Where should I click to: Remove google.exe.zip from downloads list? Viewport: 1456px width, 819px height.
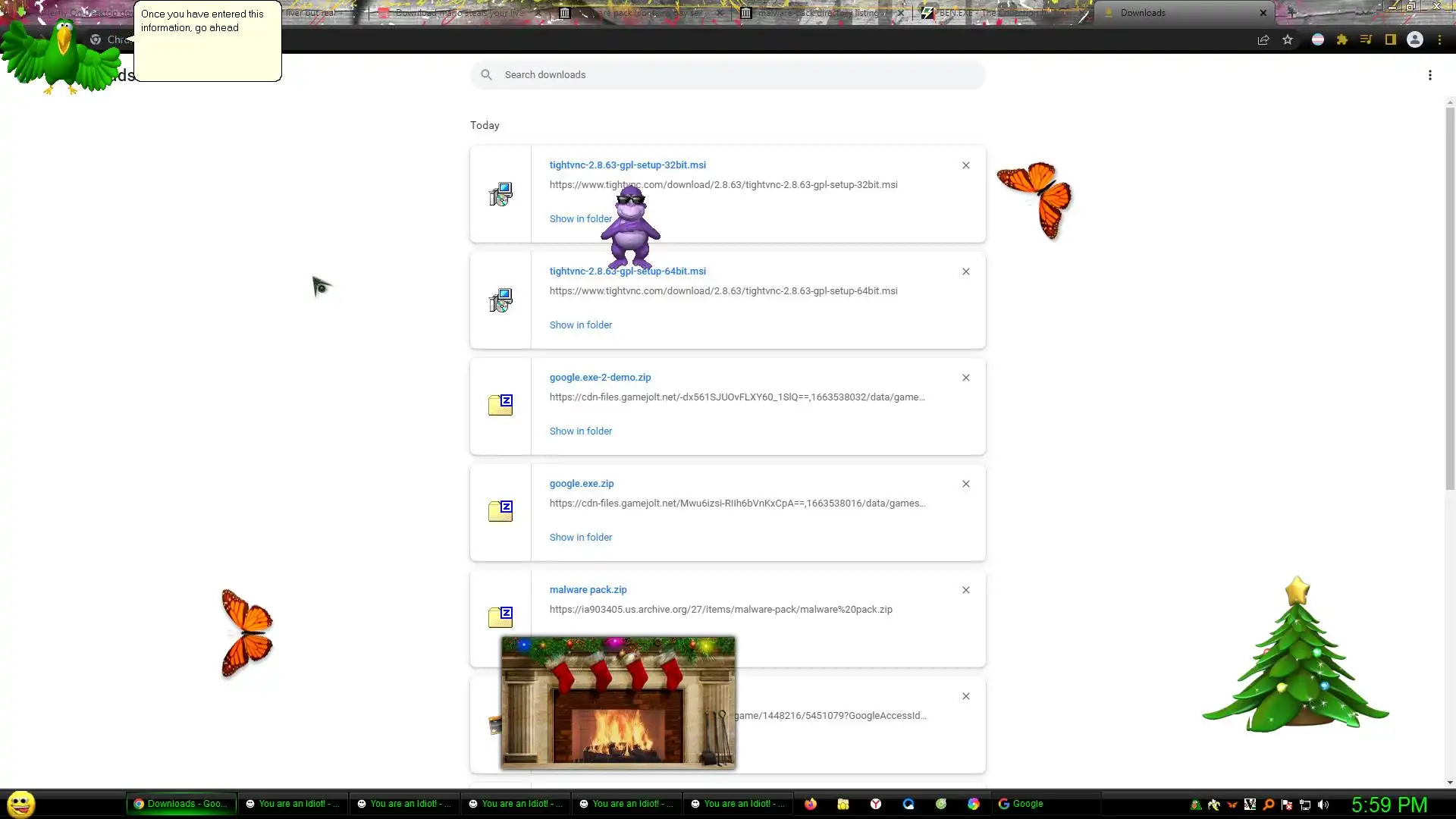pos(965,484)
